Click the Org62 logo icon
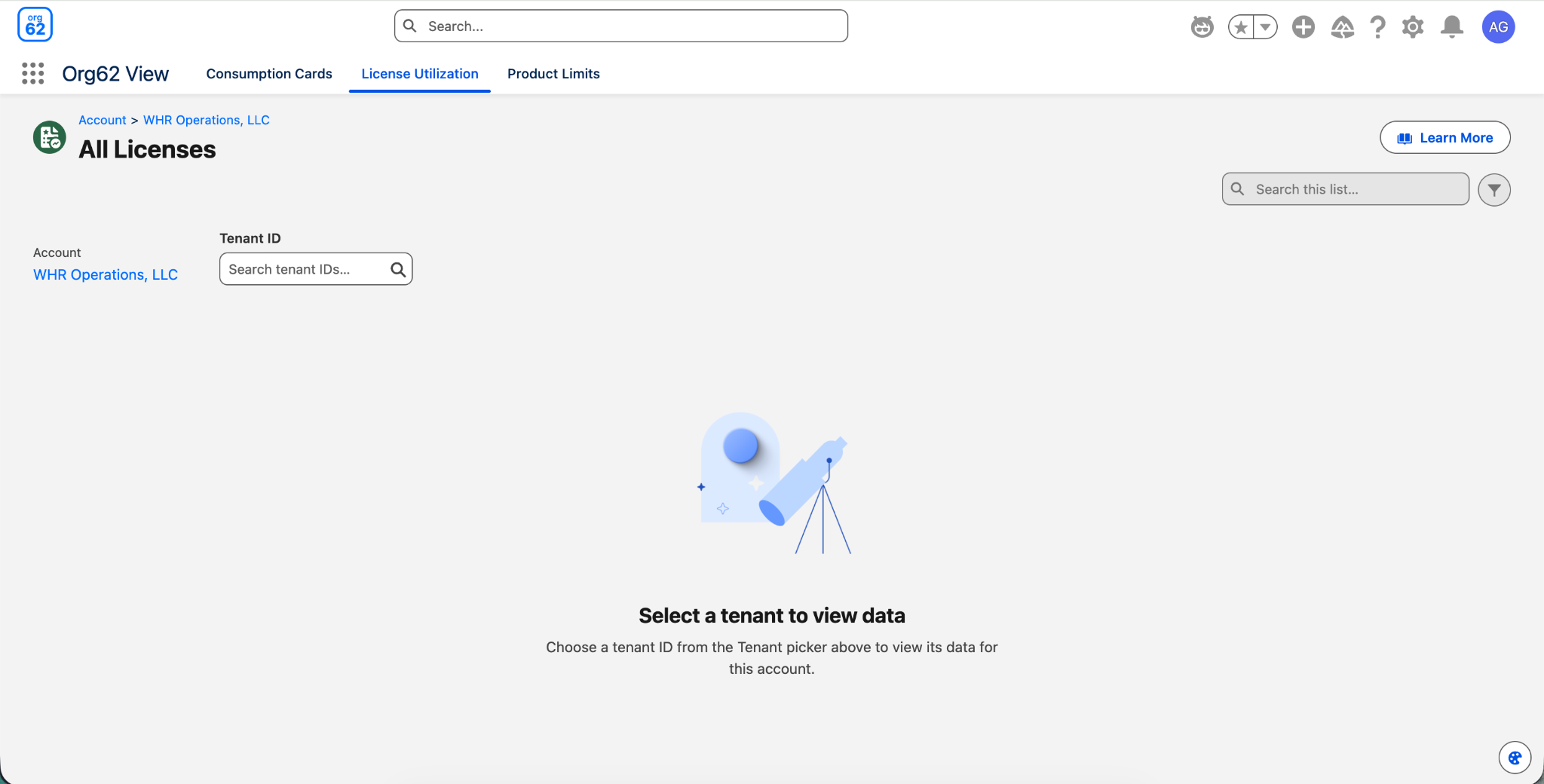This screenshot has height=784, width=1544. click(35, 25)
